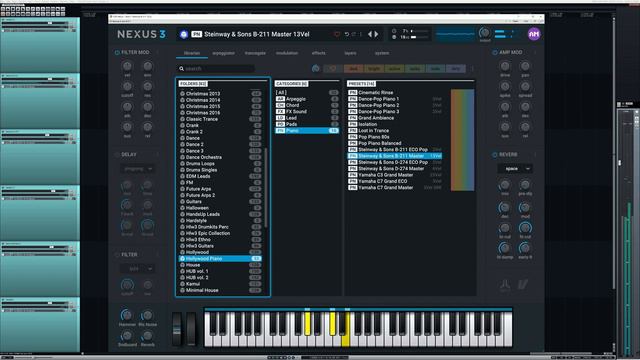Open the reverb space type dropdown
The image size is (640, 360).
tap(515, 169)
